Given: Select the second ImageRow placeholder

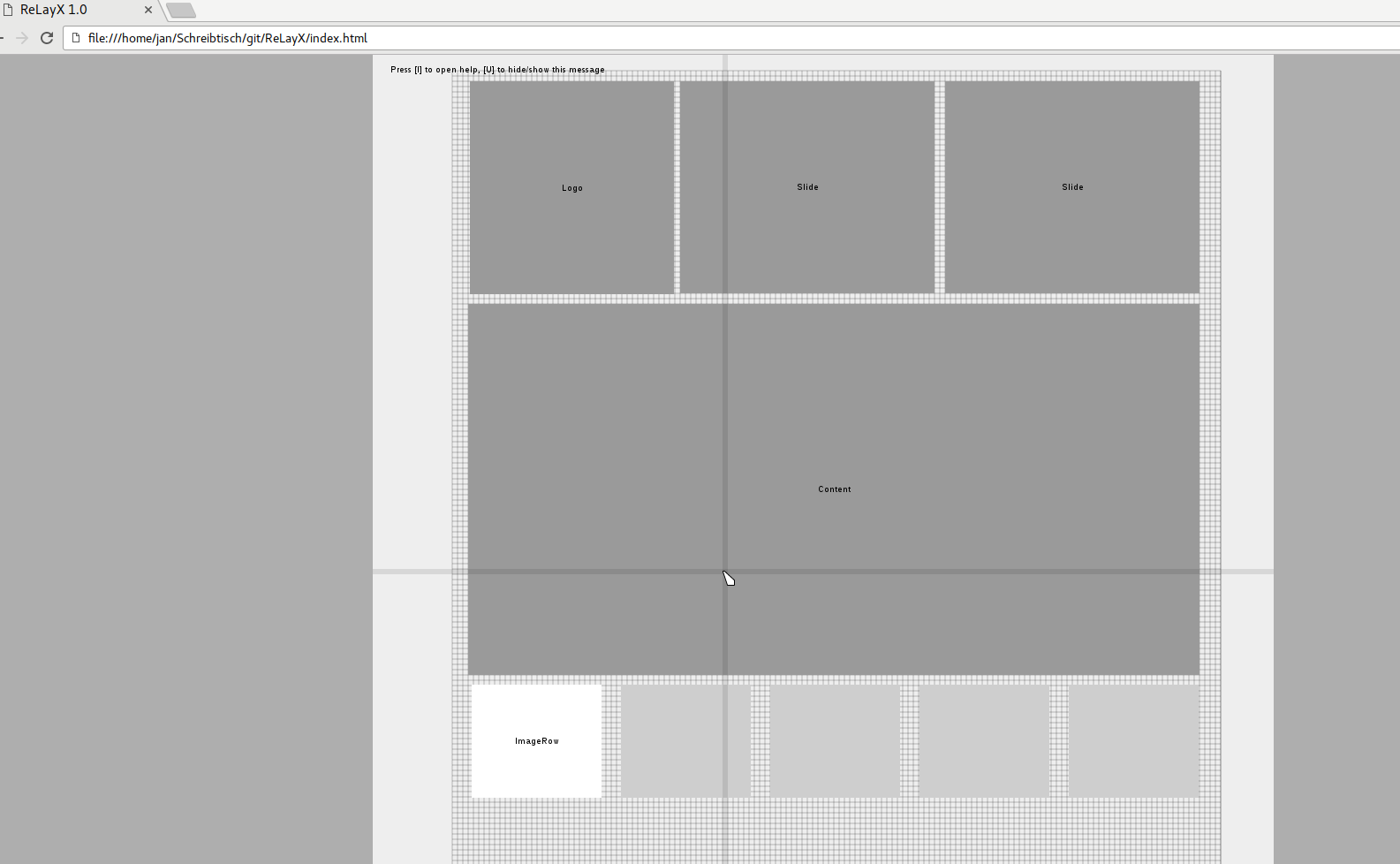Looking at the screenshot, I should click(x=685, y=741).
